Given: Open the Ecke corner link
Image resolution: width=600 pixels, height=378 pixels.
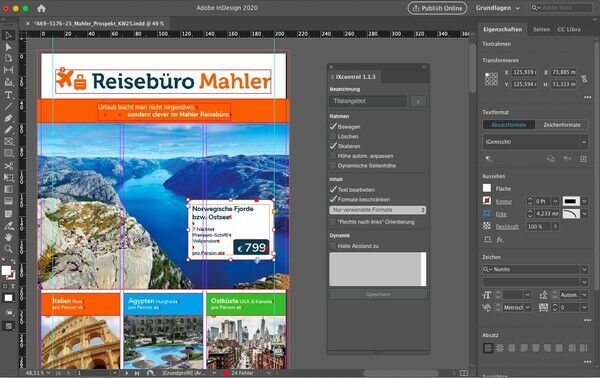Looking at the screenshot, I should pyautogui.click(x=501, y=214).
